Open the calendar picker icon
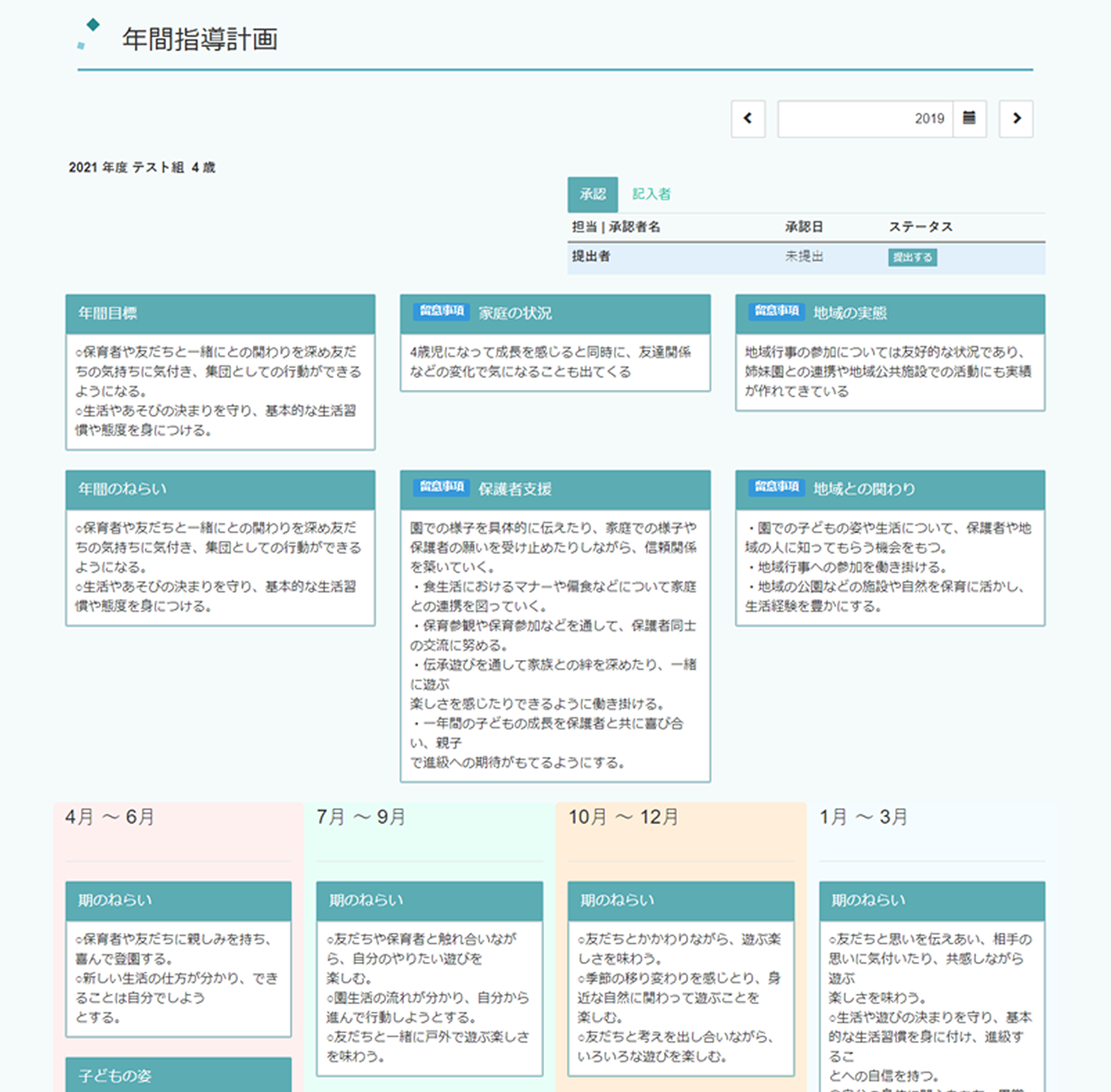The image size is (1111, 1092). pos(969,118)
